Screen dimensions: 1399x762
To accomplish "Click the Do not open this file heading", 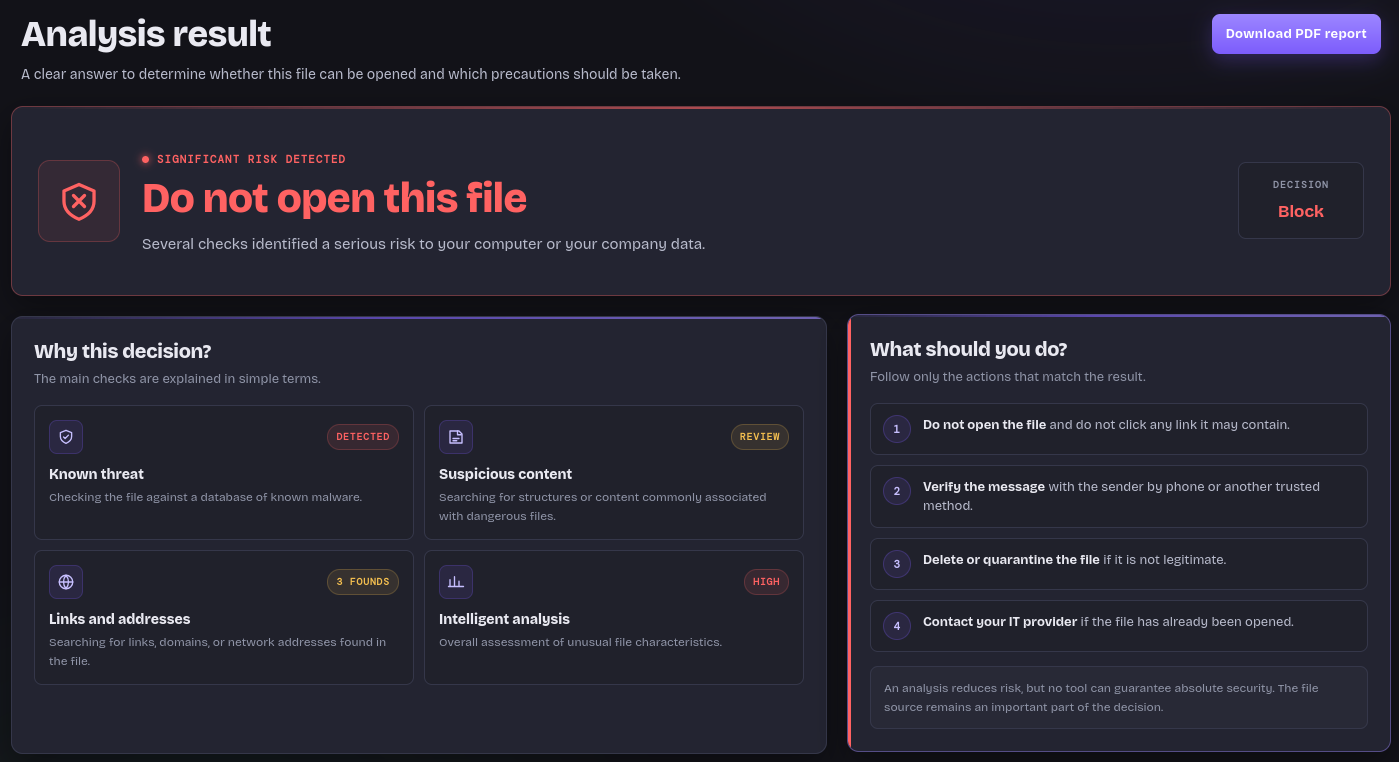I will coord(334,198).
